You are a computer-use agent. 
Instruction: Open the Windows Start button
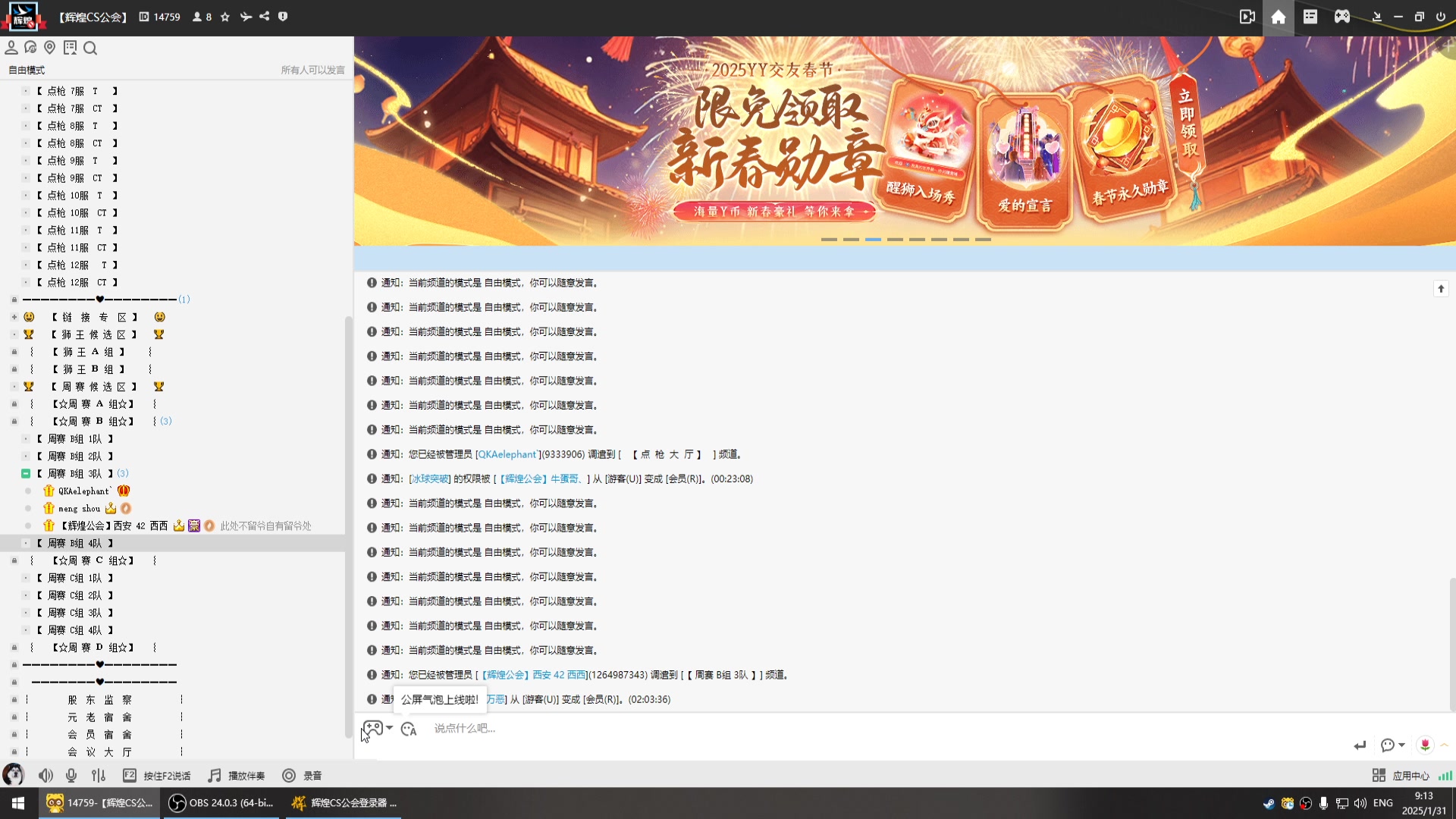[18, 803]
